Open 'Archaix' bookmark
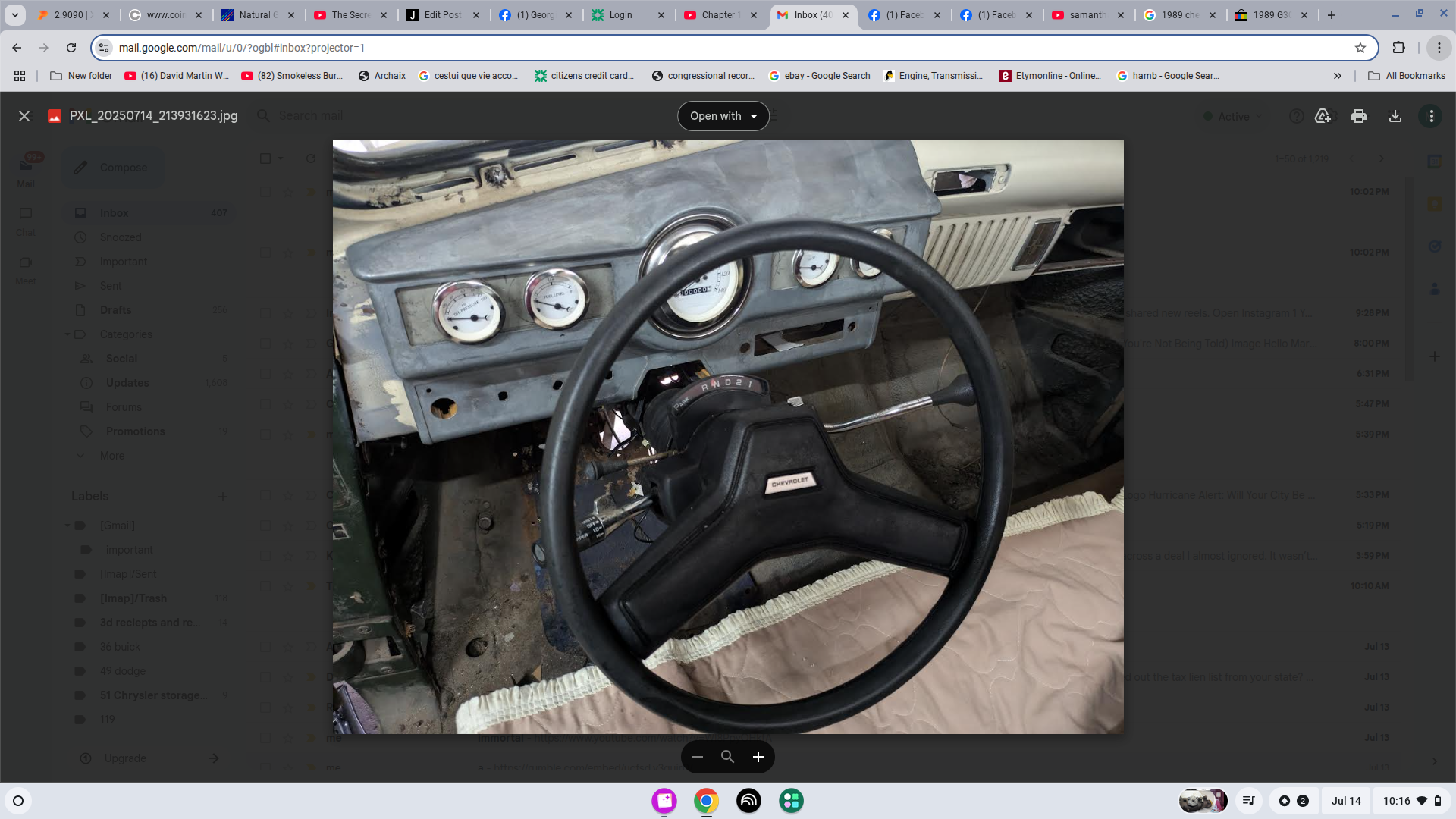The width and height of the screenshot is (1456, 819). [382, 76]
